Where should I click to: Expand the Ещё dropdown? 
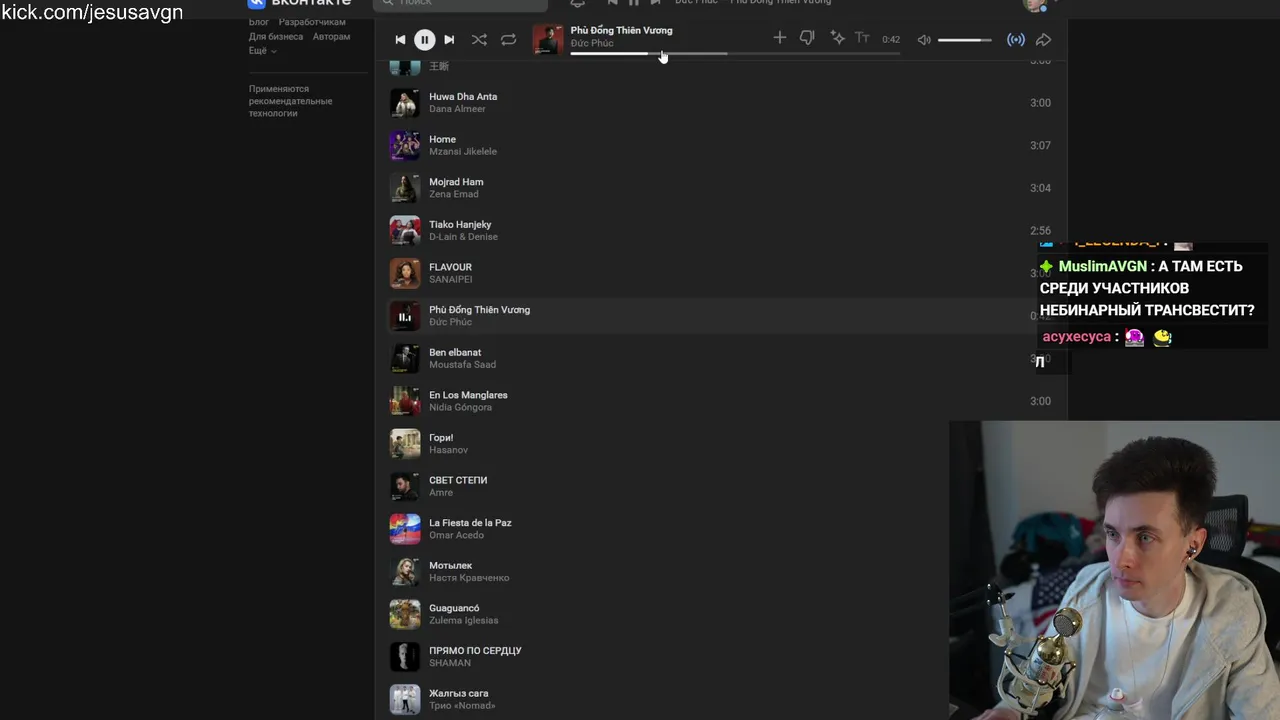click(x=262, y=51)
